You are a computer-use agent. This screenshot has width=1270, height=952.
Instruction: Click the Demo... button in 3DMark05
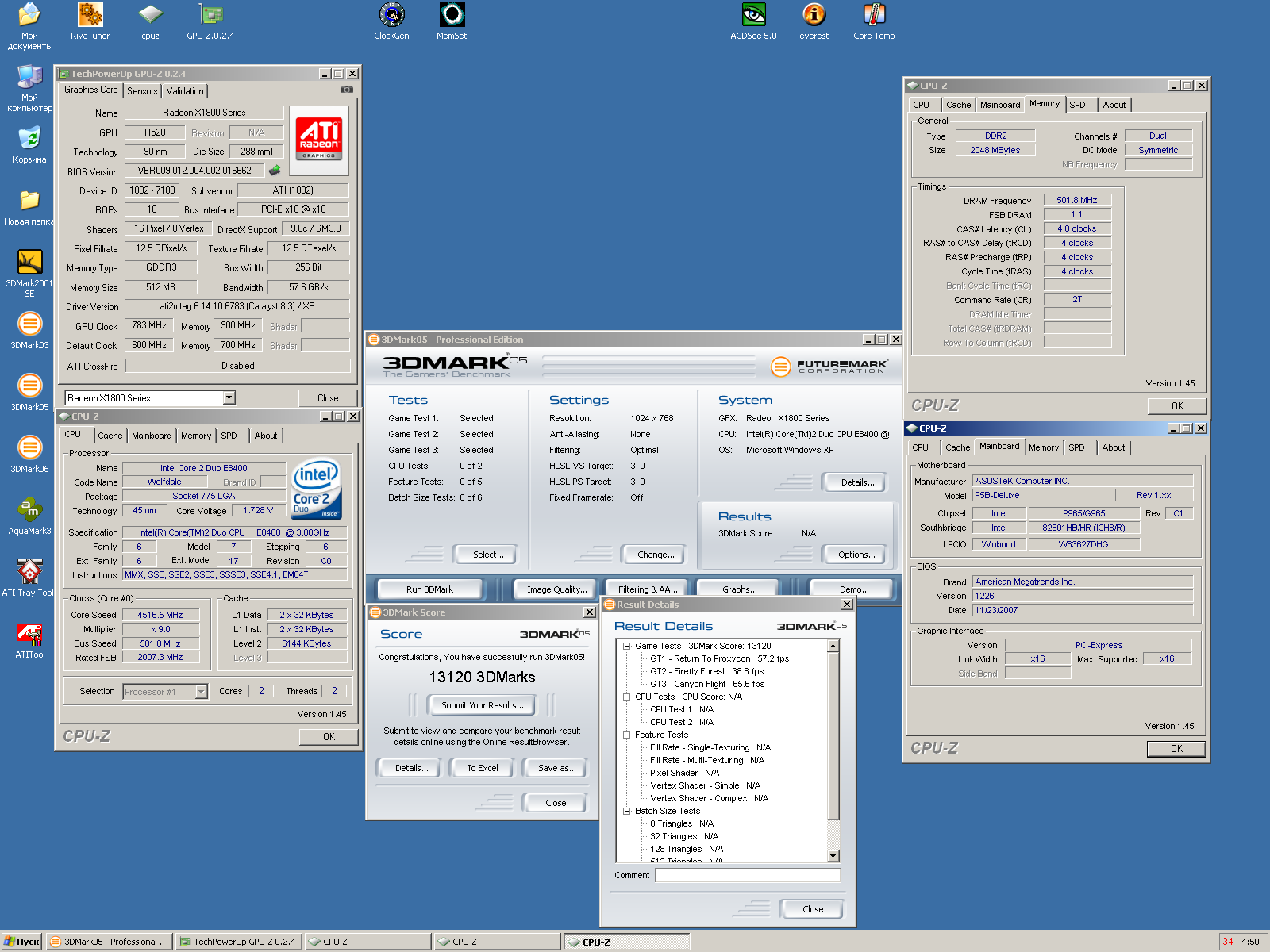[x=854, y=589]
